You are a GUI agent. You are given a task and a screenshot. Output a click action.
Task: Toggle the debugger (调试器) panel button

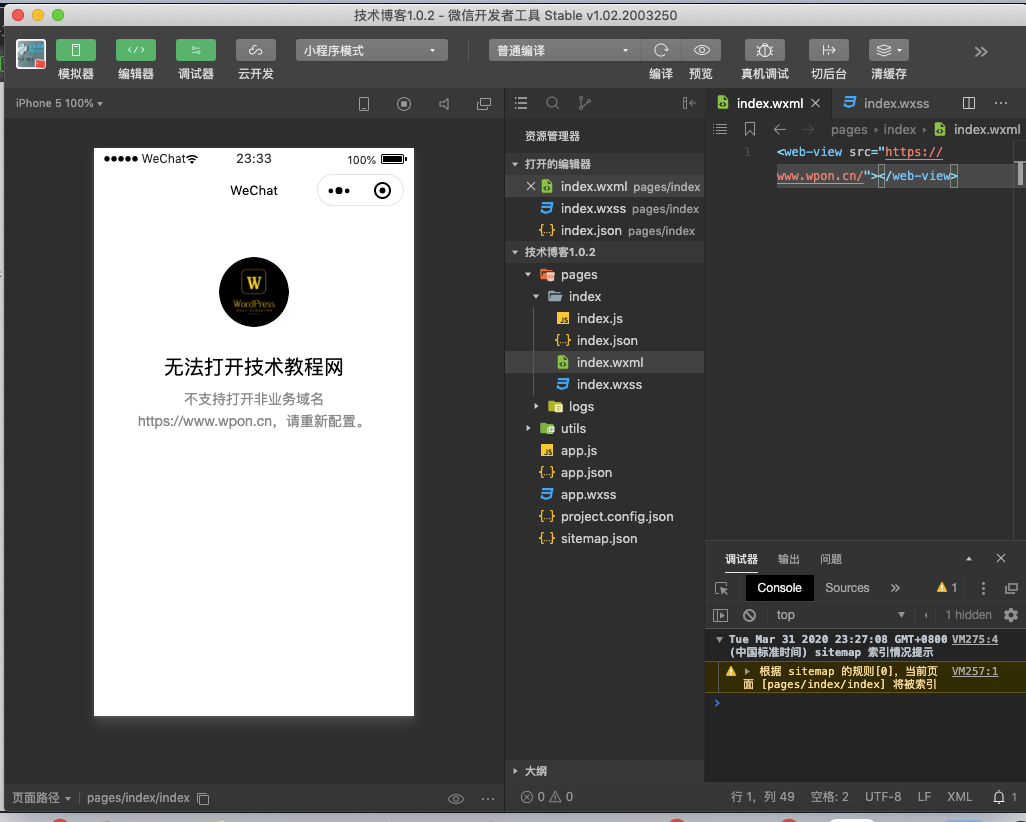tap(196, 50)
